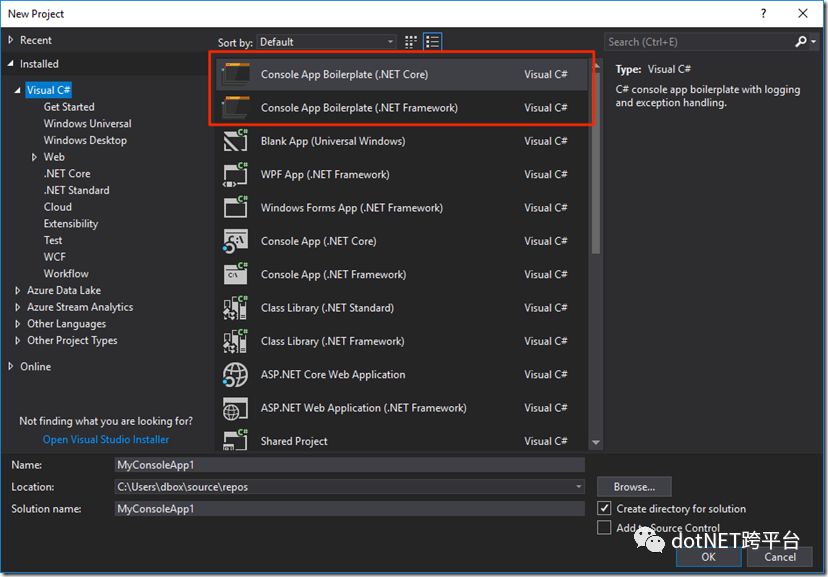828x577 pixels.
Task: Select Console App Boilerplate (.NET Core) icon
Action: 236,74
